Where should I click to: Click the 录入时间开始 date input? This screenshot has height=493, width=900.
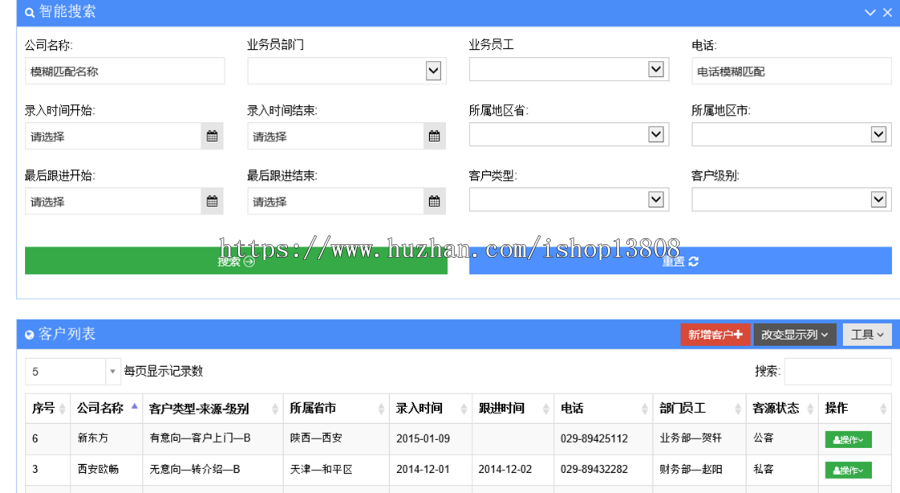click(114, 137)
